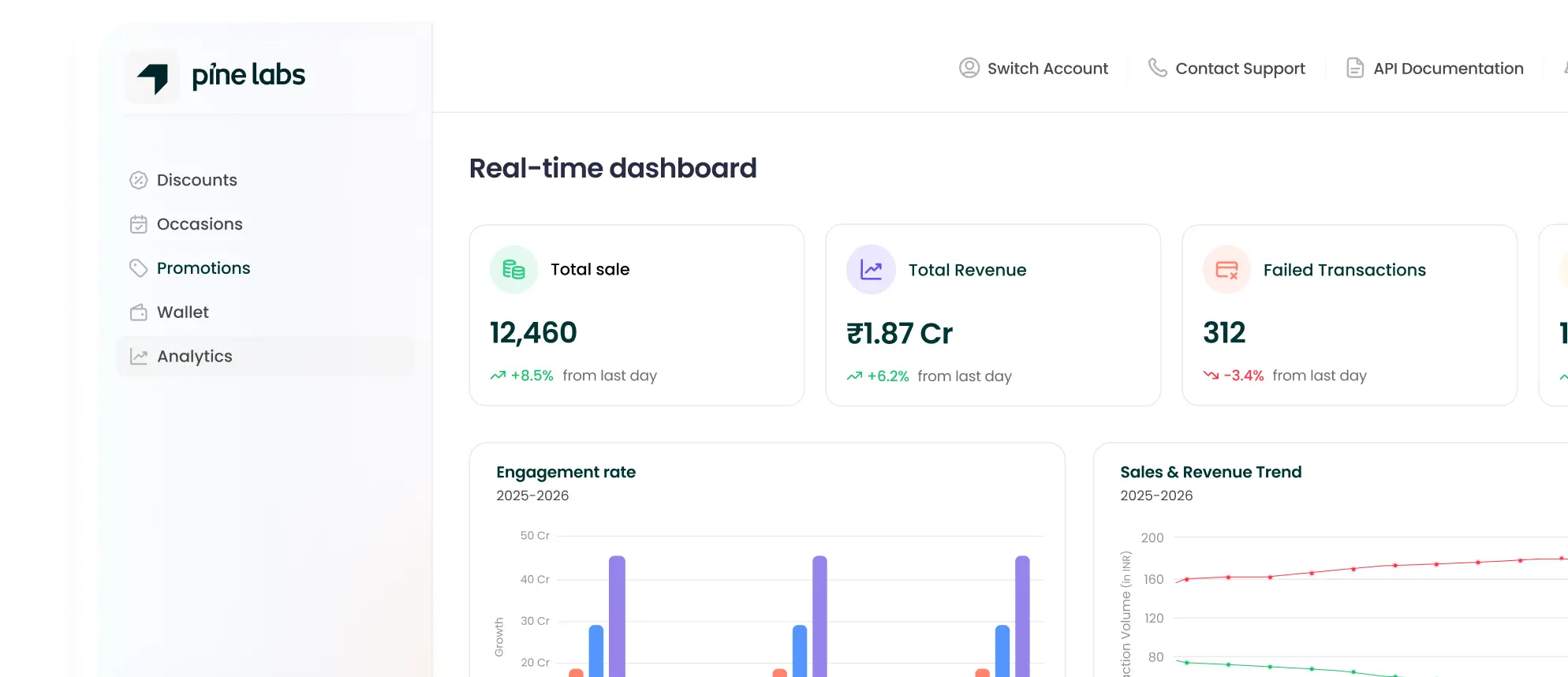The width and height of the screenshot is (1568, 677).
Task: Click the 40 Cr axis label
Action: (535, 579)
